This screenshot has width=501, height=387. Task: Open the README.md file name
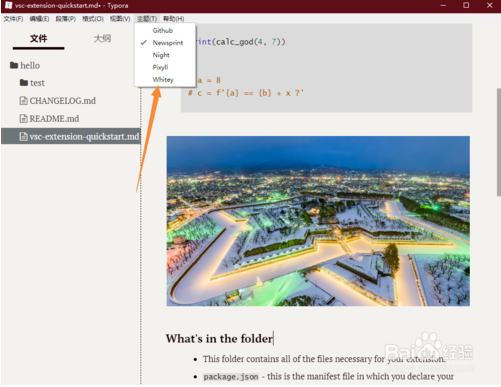point(54,119)
